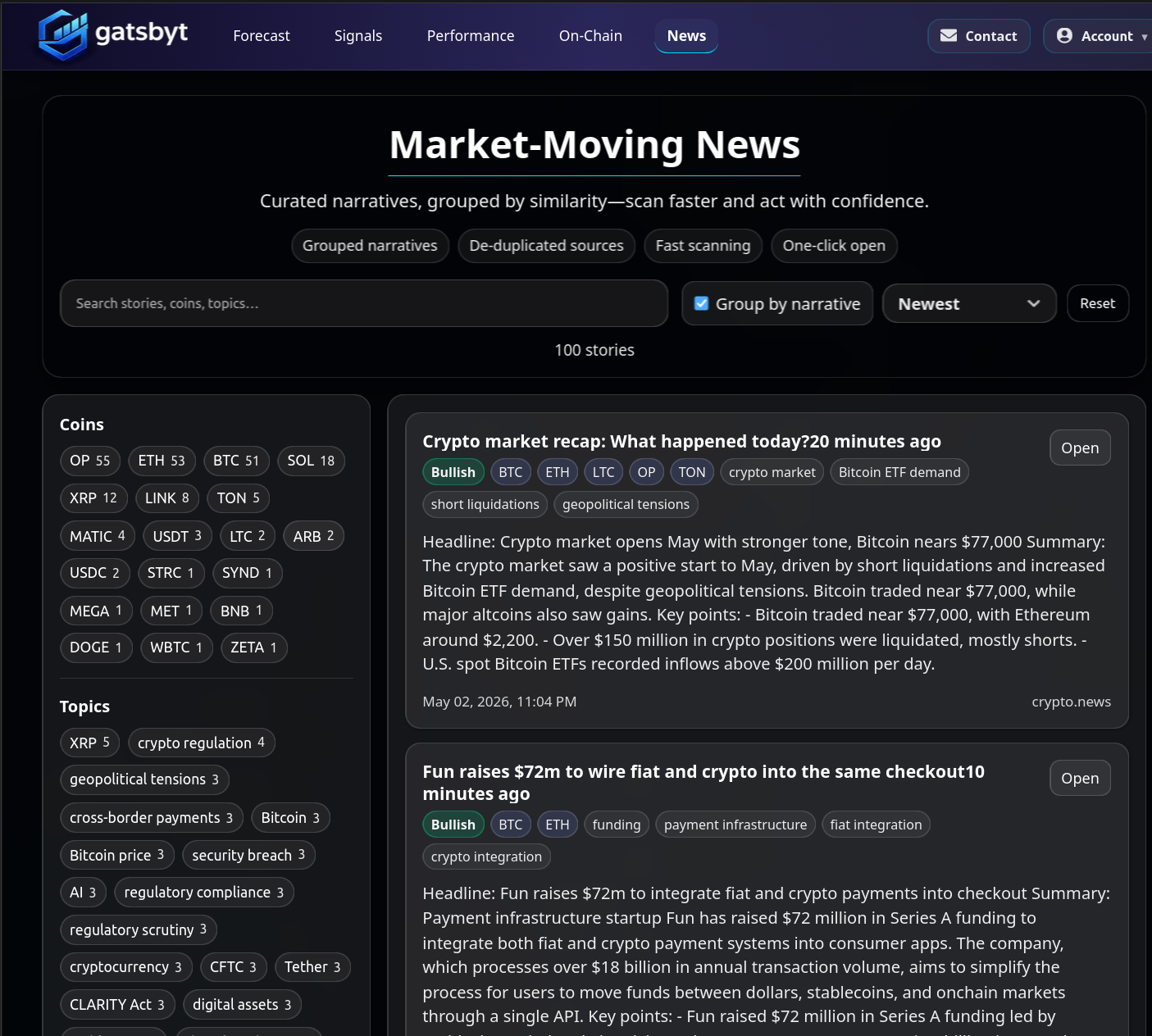
Task: Open the Newest sort dropdown
Action: coord(969,303)
